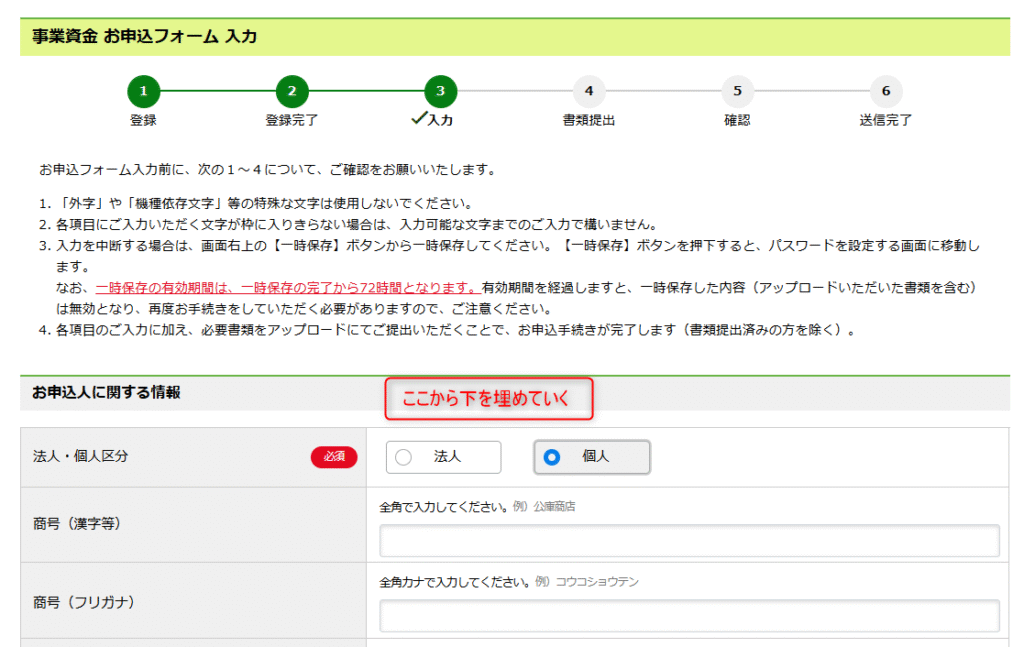The image size is (1024, 647).
Task: Focus the 商号（漢字等） text field
Action: click(689, 541)
